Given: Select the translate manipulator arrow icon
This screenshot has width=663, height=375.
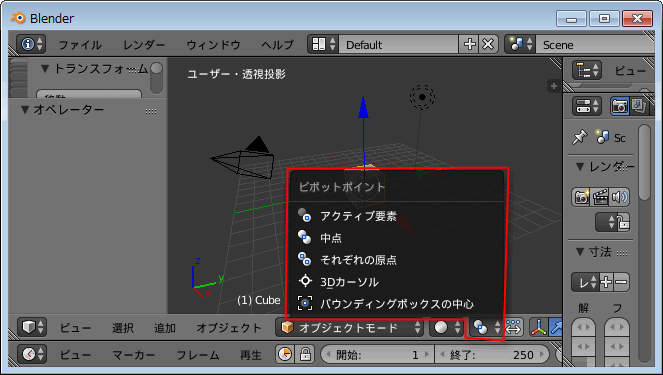Looking at the screenshot, I should tap(555, 327).
